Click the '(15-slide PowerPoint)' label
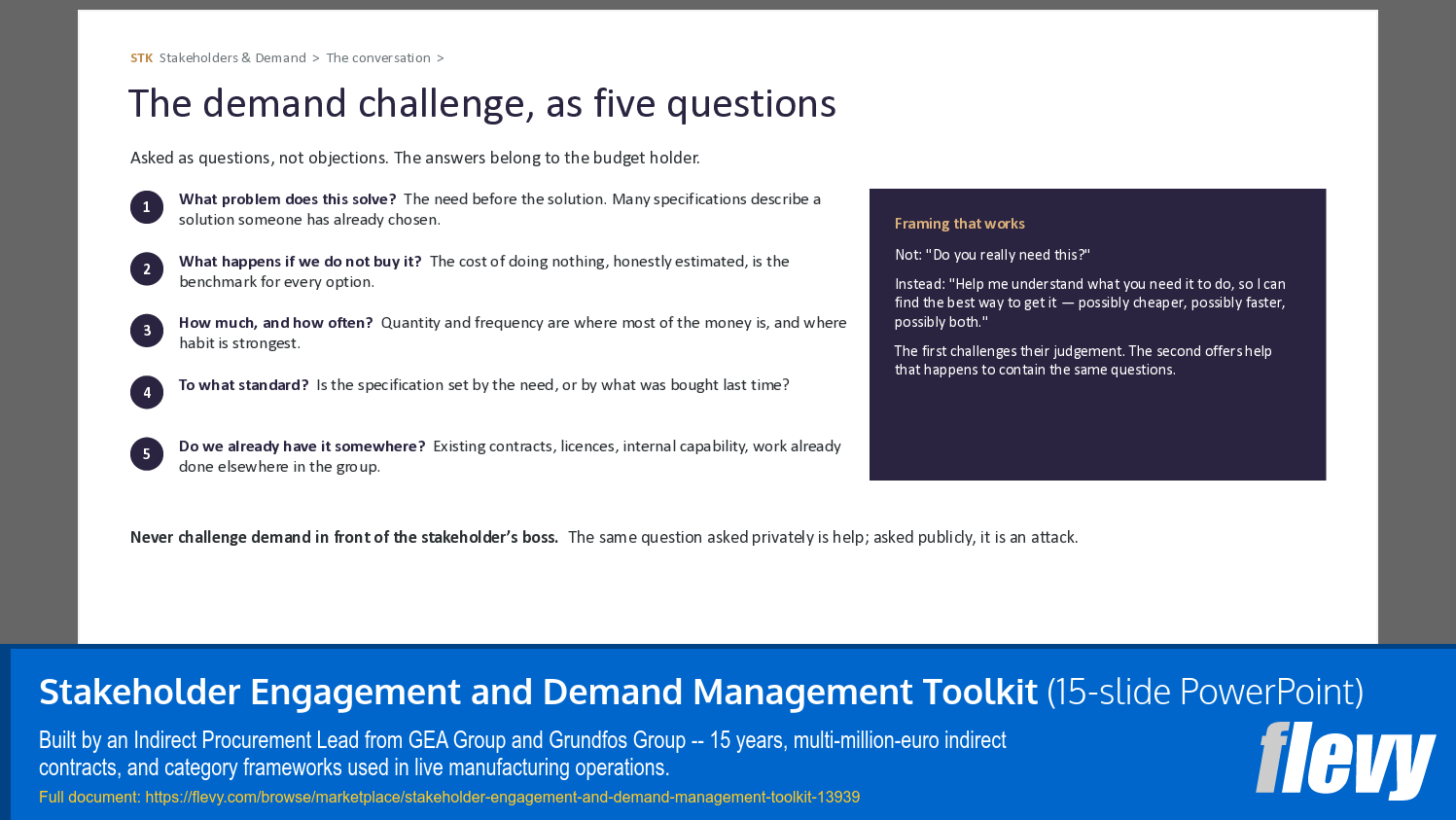This screenshot has height=820, width=1456. (1205, 692)
